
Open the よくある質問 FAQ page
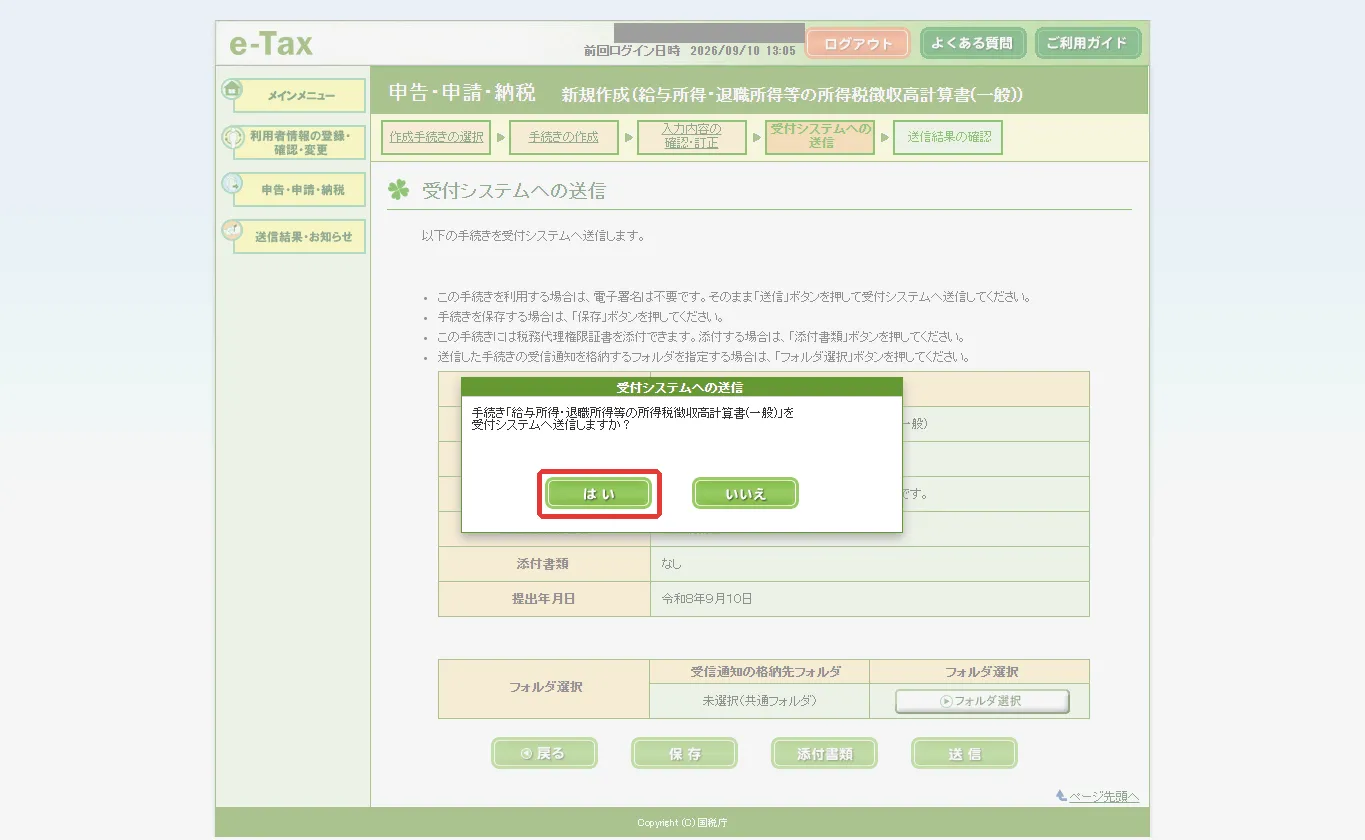tap(972, 43)
